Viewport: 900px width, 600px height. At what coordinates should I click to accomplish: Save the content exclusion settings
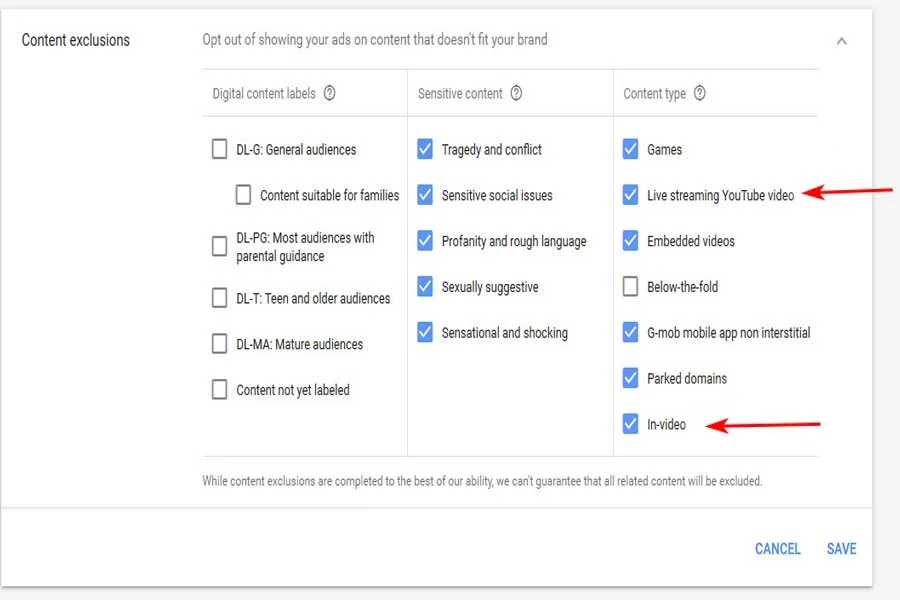click(841, 548)
